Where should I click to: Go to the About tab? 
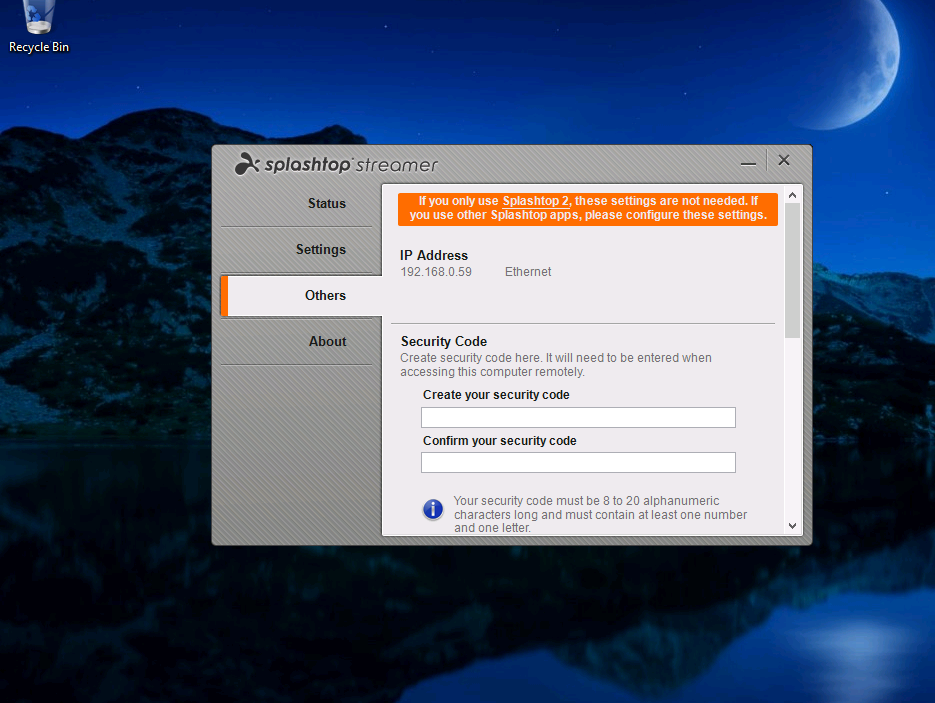(x=327, y=342)
